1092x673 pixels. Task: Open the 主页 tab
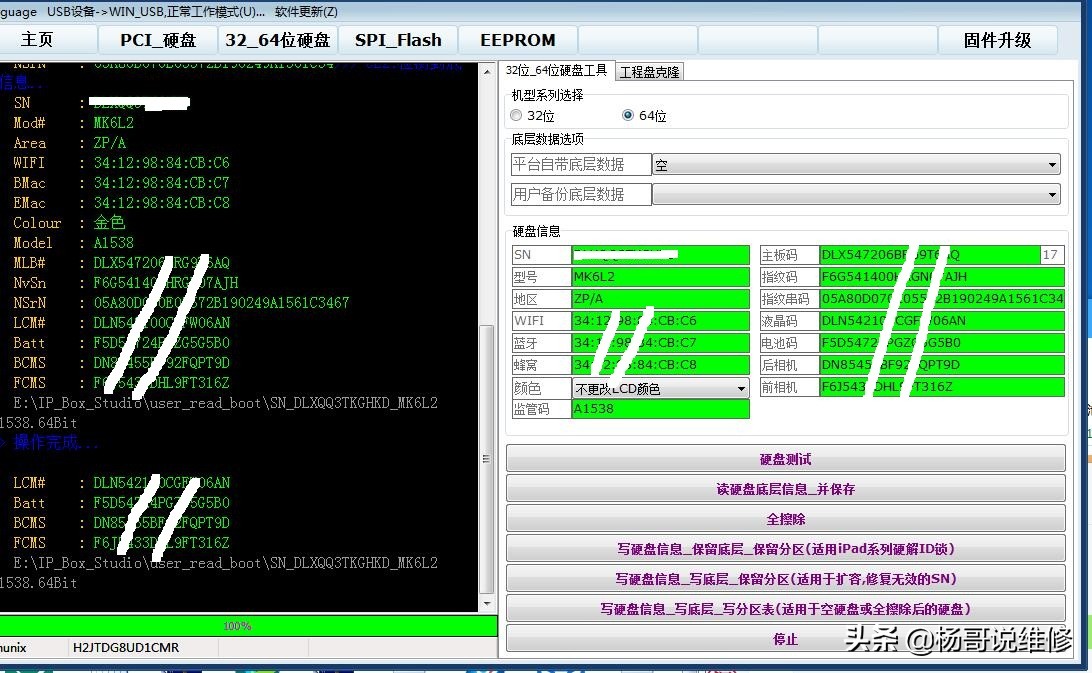tap(35, 39)
